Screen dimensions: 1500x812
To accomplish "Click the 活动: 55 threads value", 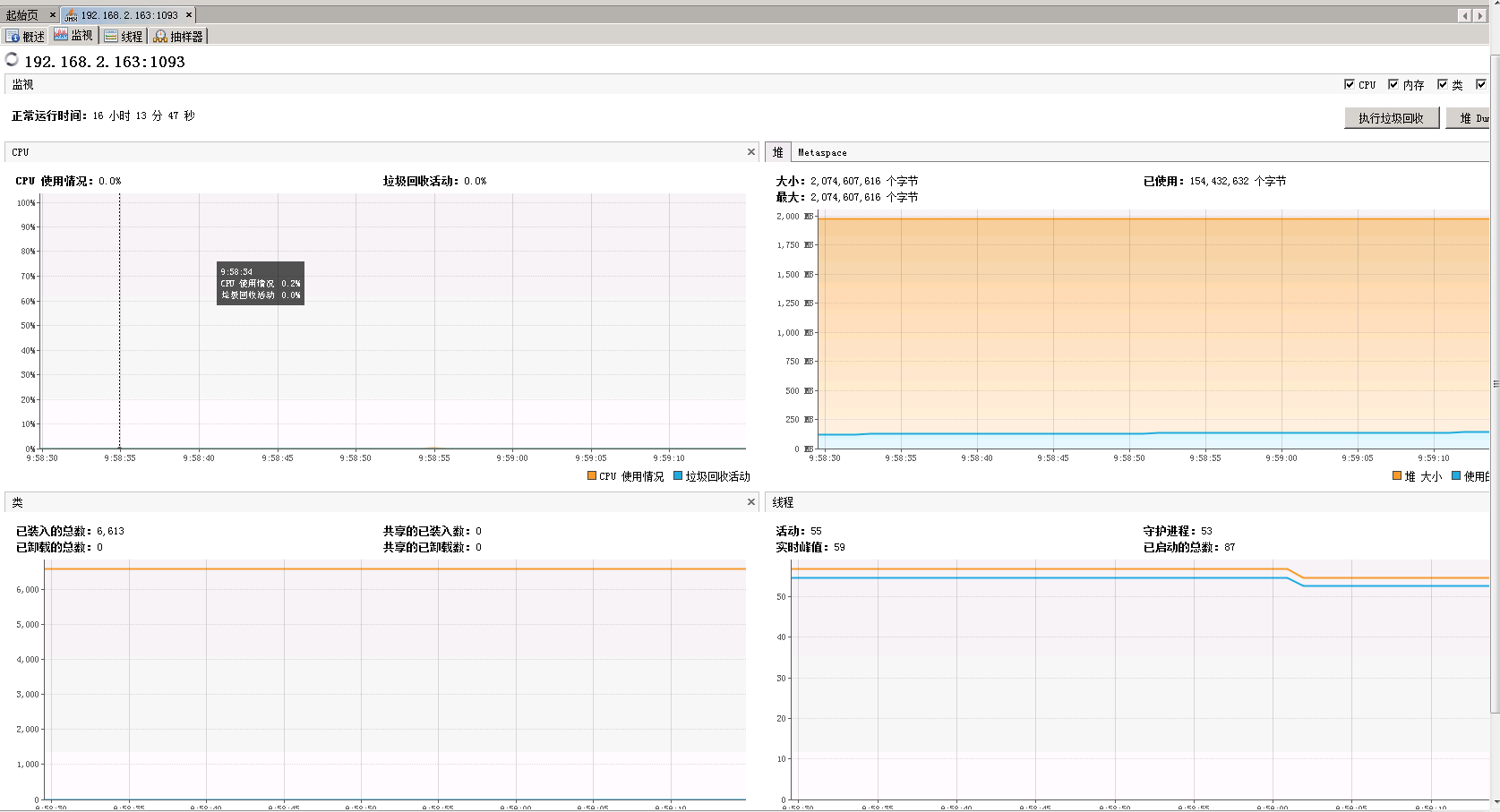I will click(x=799, y=531).
